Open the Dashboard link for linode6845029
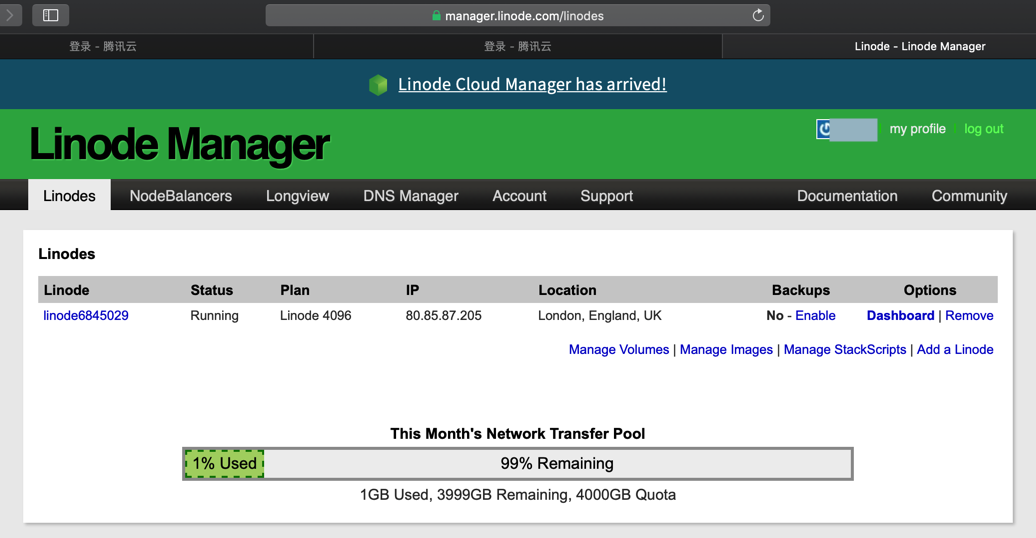Image resolution: width=1036 pixels, height=538 pixels. (x=900, y=316)
